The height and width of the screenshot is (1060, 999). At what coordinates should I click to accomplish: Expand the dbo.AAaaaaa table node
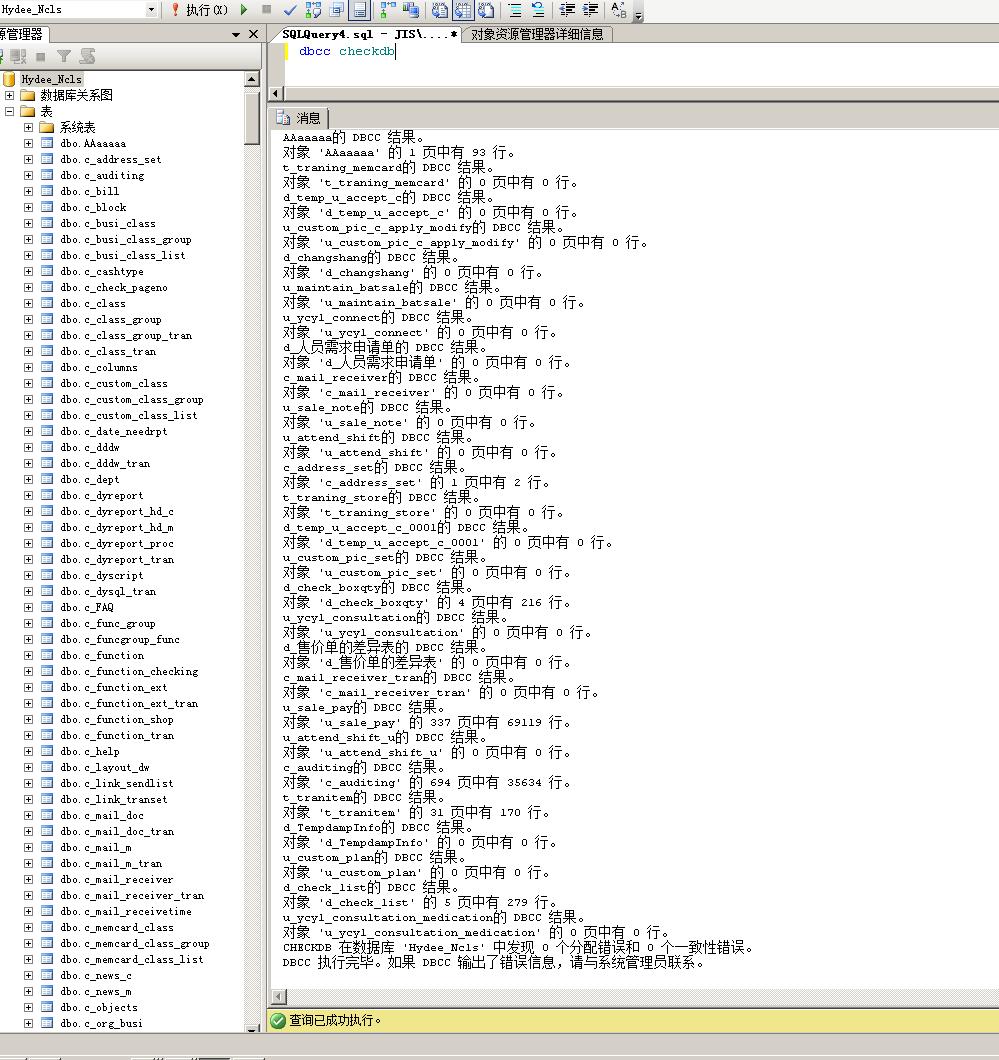pyautogui.click(x=28, y=143)
